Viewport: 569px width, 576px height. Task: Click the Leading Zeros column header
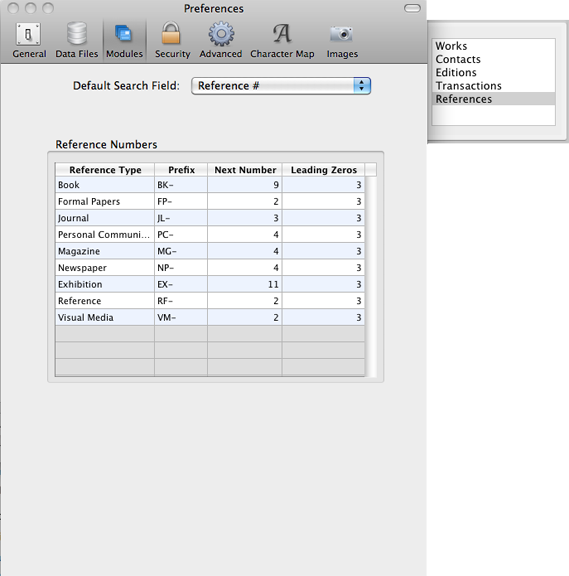324,170
